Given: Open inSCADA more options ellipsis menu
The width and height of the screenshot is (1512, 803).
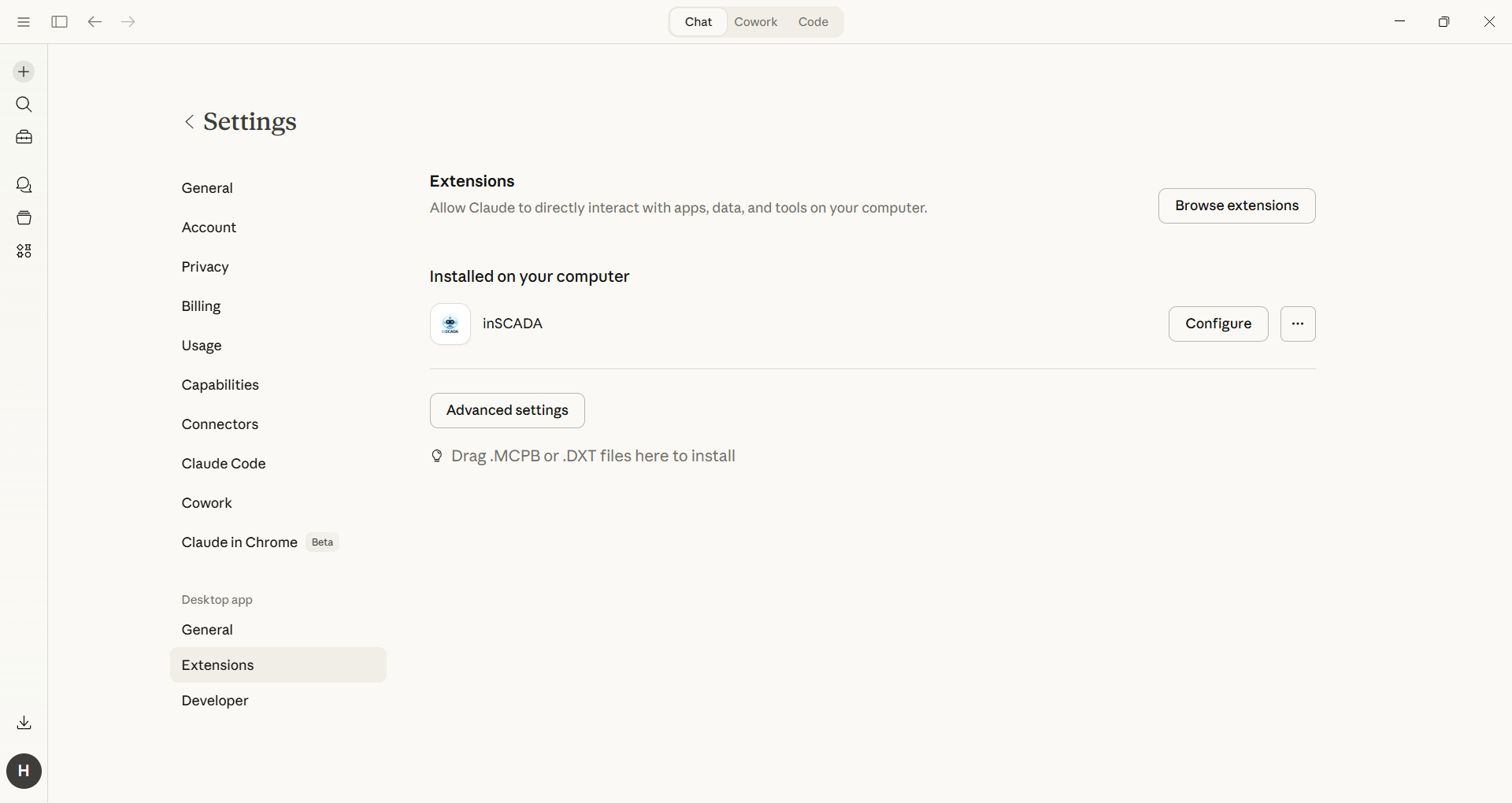Looking at the screenshot, I should pyautogui.click(x=1298, y=324).
